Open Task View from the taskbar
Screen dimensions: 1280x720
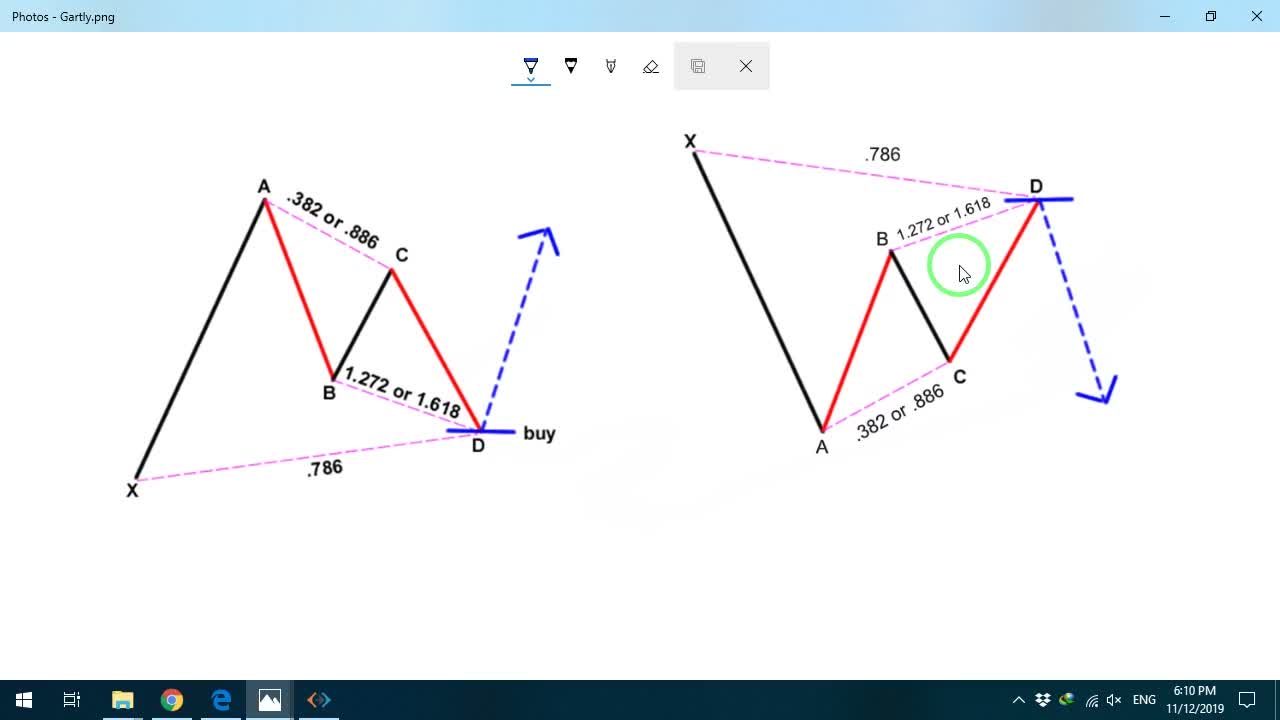click(x=72, y=700)
